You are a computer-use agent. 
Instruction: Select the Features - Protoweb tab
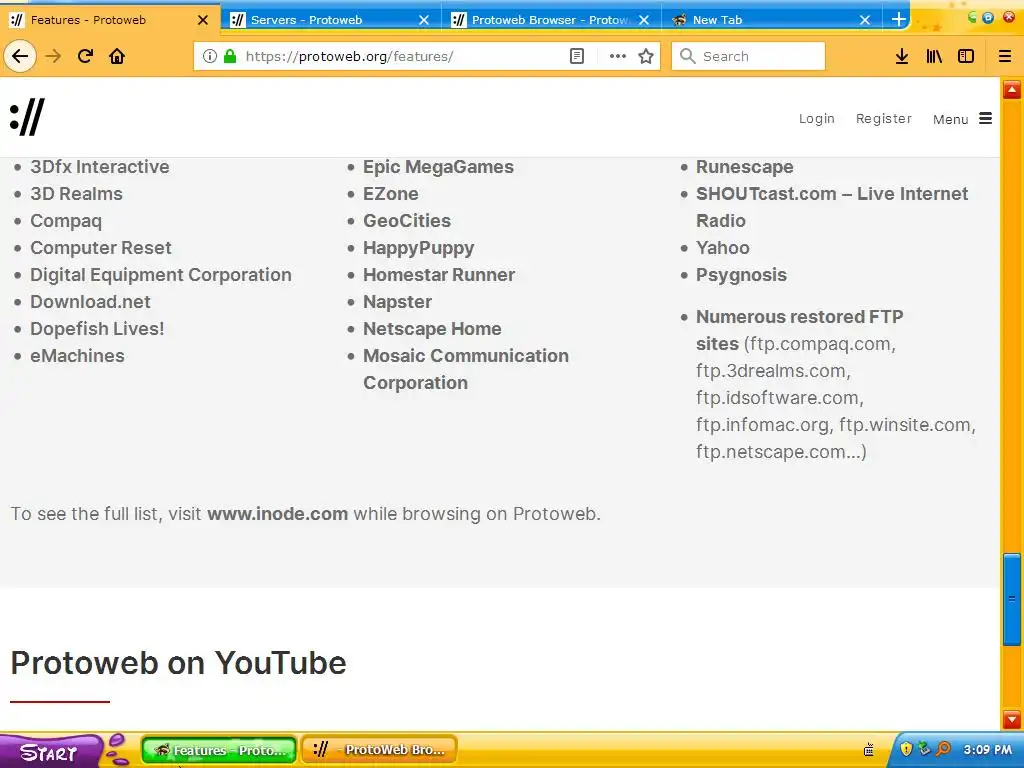110,20
